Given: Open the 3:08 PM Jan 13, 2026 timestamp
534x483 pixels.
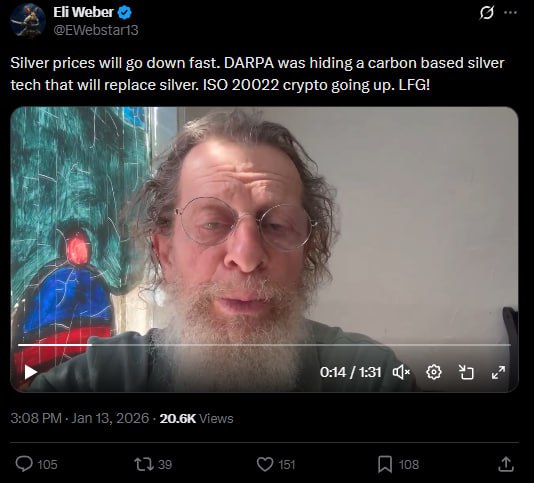Looking at the screenshot, I should pyautogui.click(x=80, y=418).
